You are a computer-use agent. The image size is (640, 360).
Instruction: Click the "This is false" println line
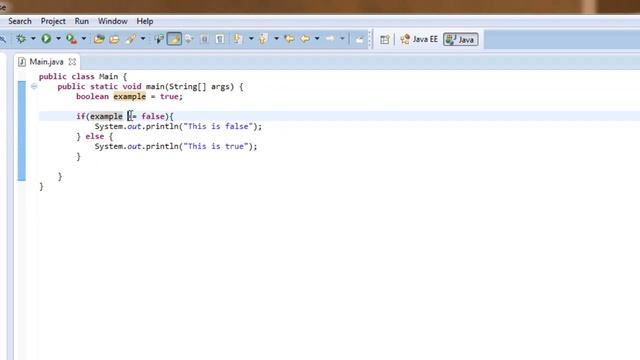tap(178, 126)
